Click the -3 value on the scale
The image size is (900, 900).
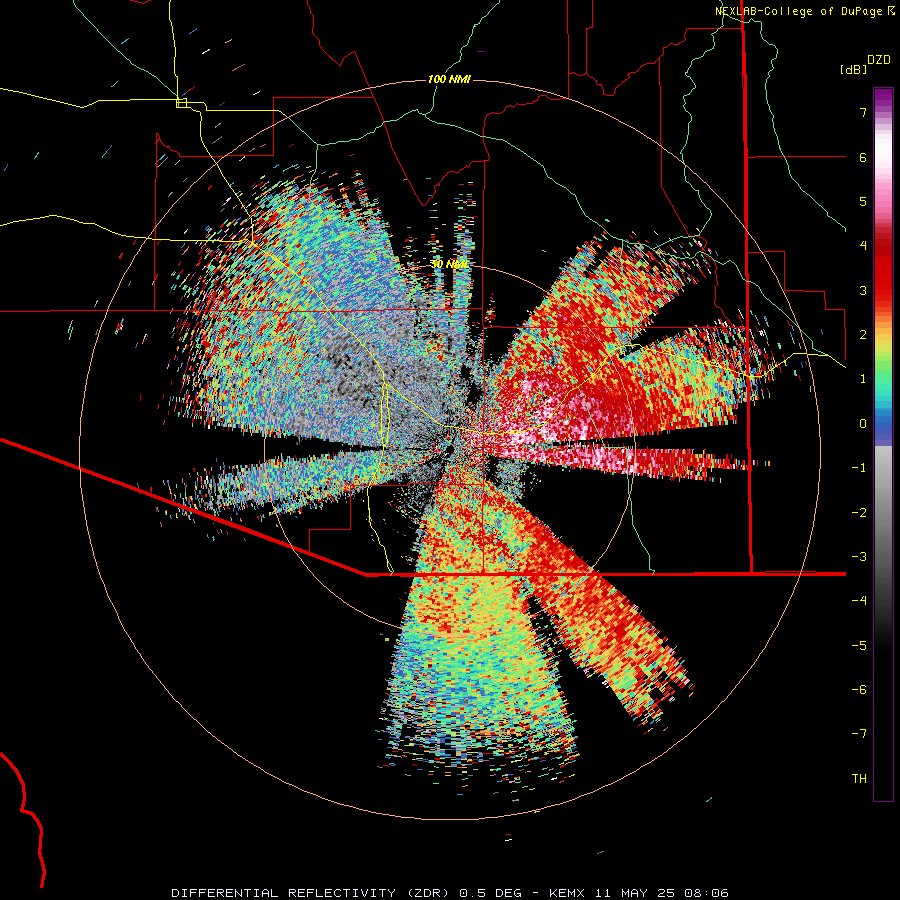click(859, 557)
